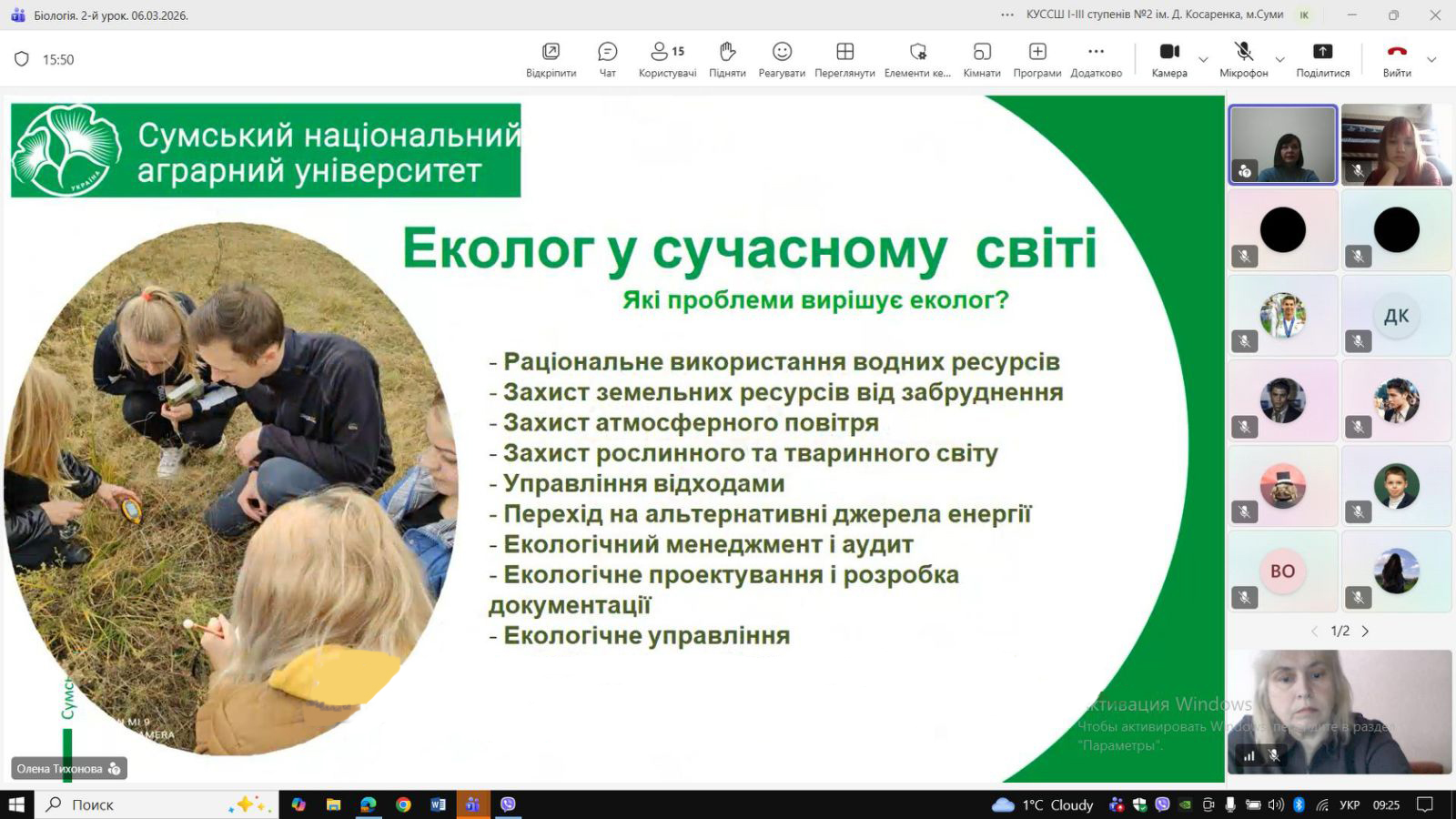Toggle the Камера on or off
This screenshot has width=1456, height=819.
[1169, 59]
